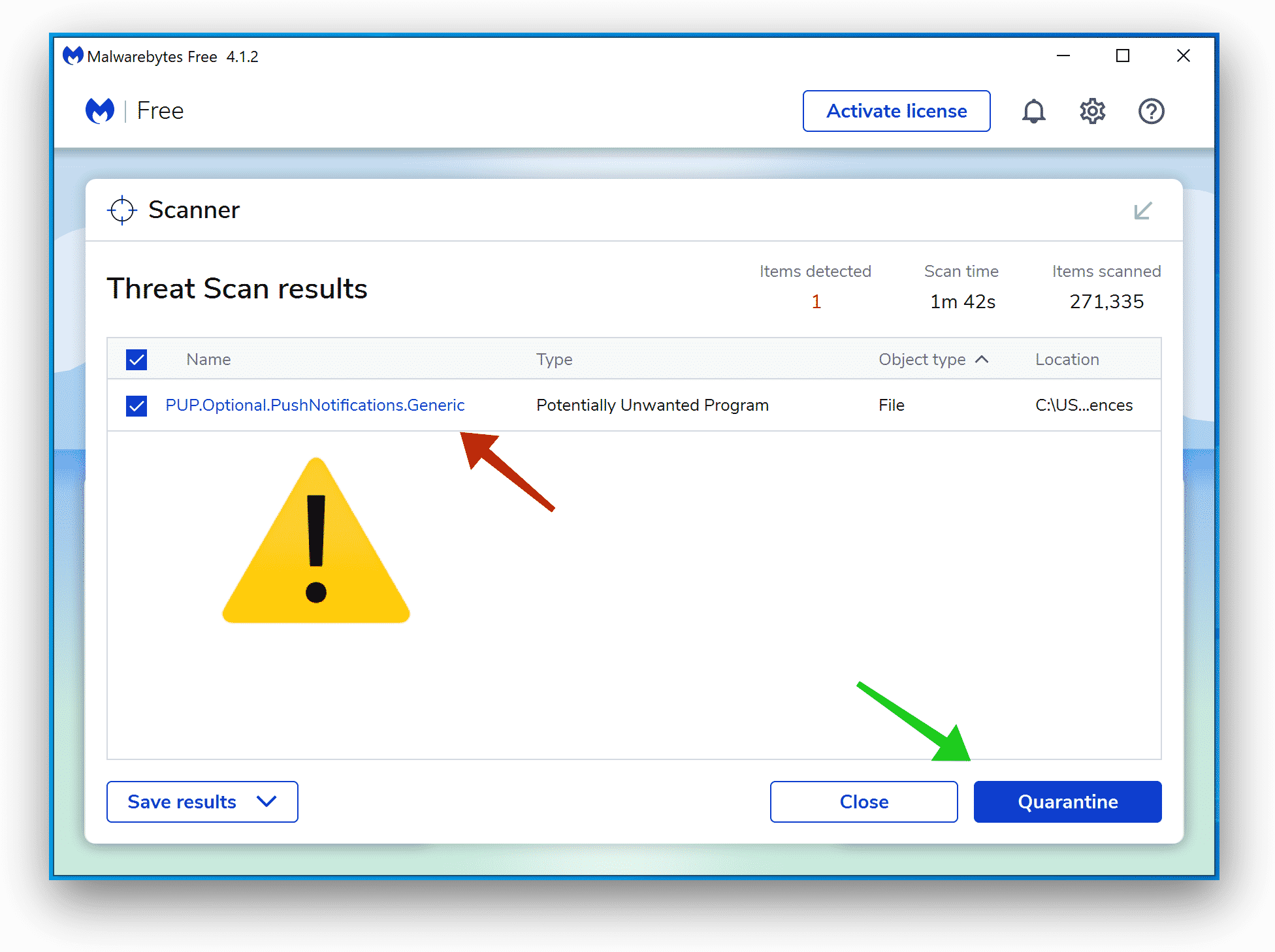Maximize the Malwarebytes window
Viewport: 1275px width, 952px height.
pyautogui.click(x=1122, y=56)
